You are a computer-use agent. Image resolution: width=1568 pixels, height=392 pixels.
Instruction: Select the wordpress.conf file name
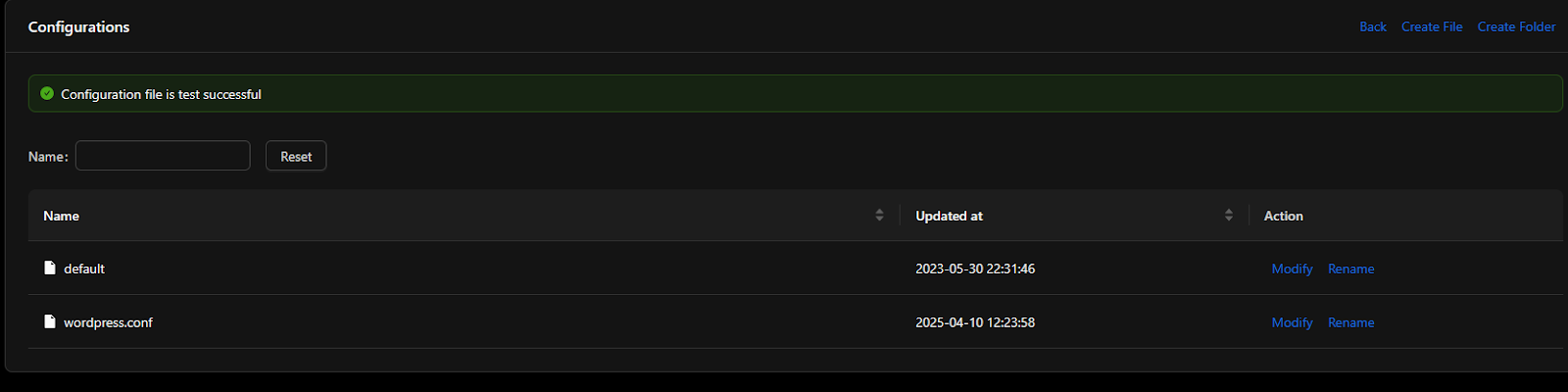click(108, 322)
